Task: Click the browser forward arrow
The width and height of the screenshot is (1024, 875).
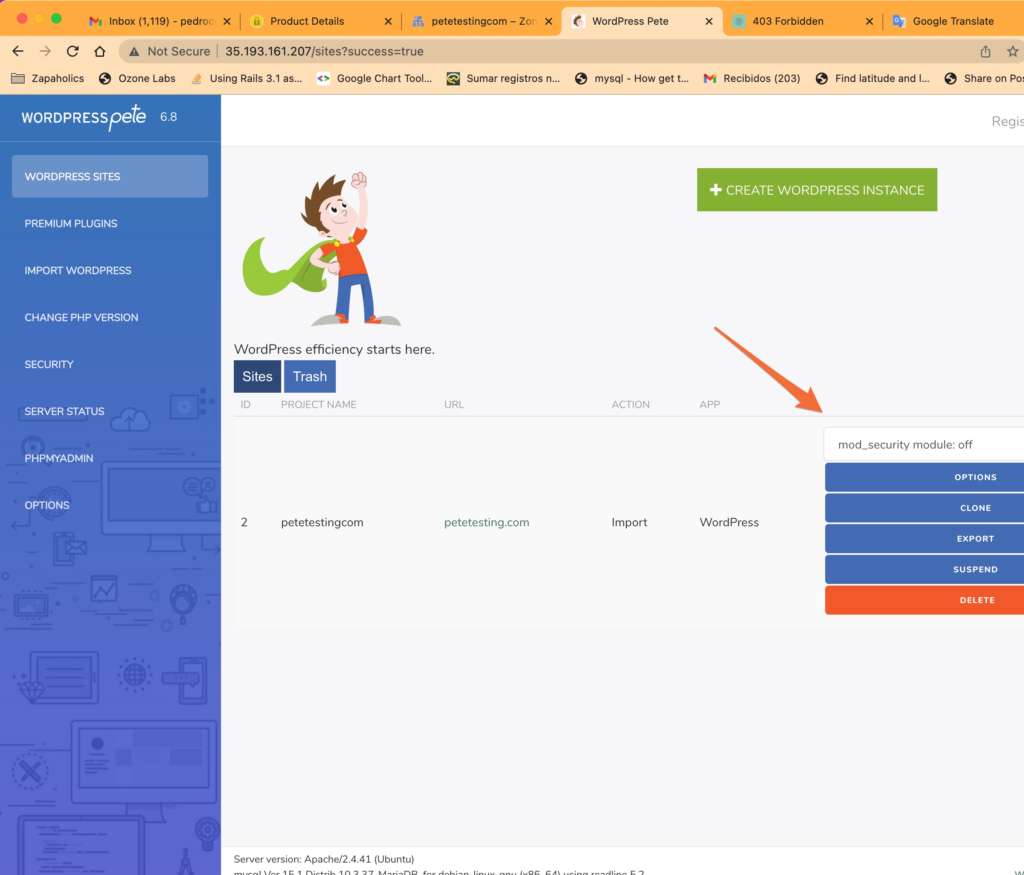Action: [45, 51]
